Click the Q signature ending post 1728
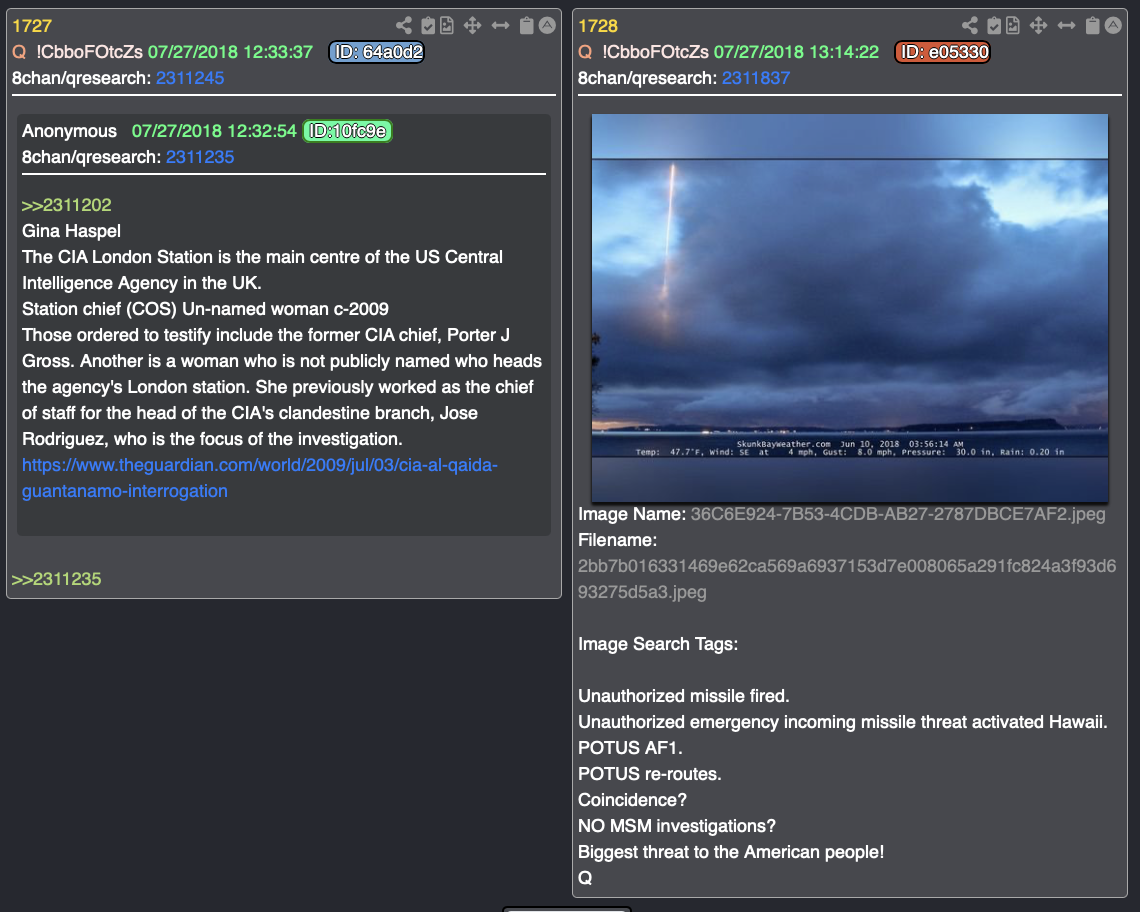Image resolution: width=1140 pixels, height=912 pixels. 585,878
